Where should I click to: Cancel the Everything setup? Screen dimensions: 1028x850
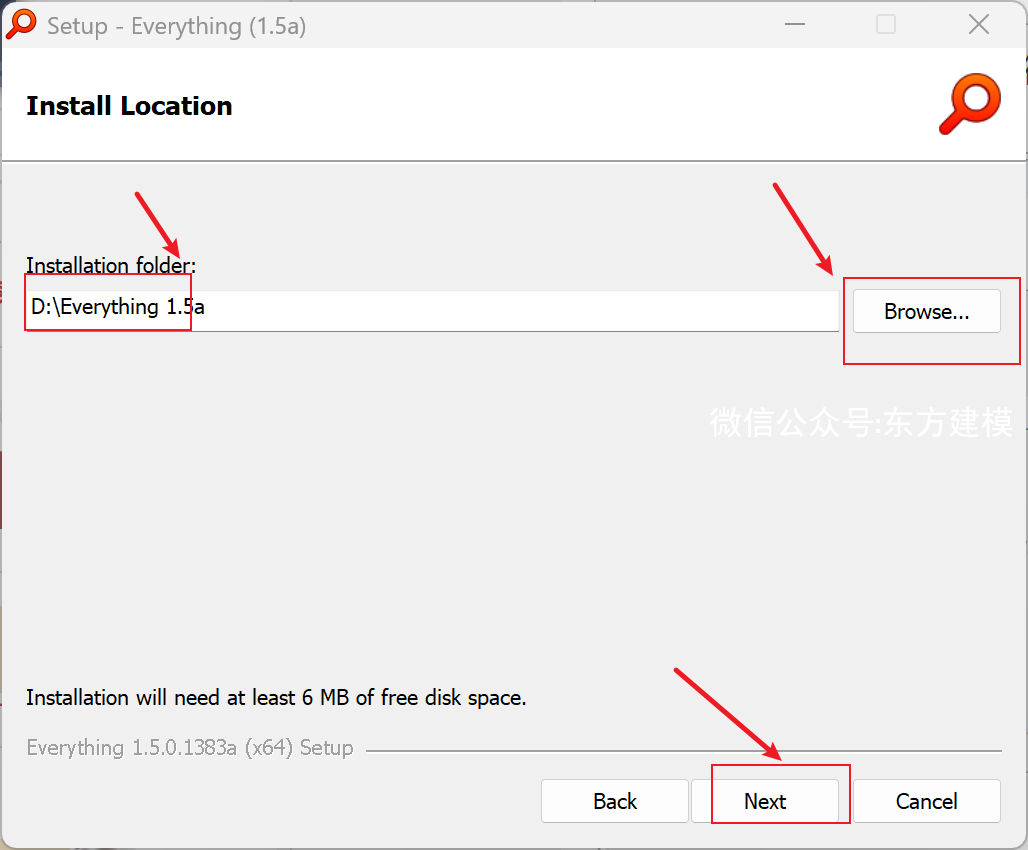[926, 801]
